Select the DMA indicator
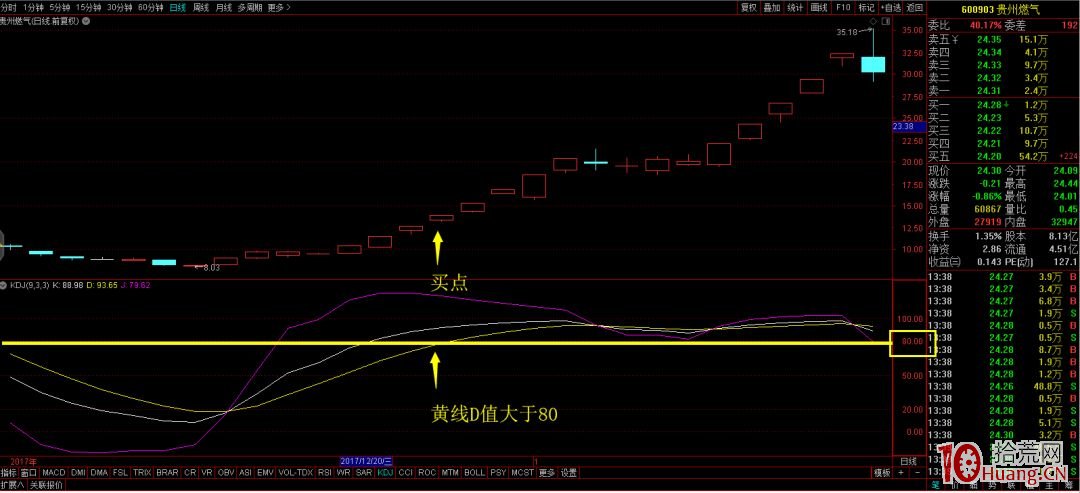The width and height of the screenshot is (1080, 493). click(98, 473)
